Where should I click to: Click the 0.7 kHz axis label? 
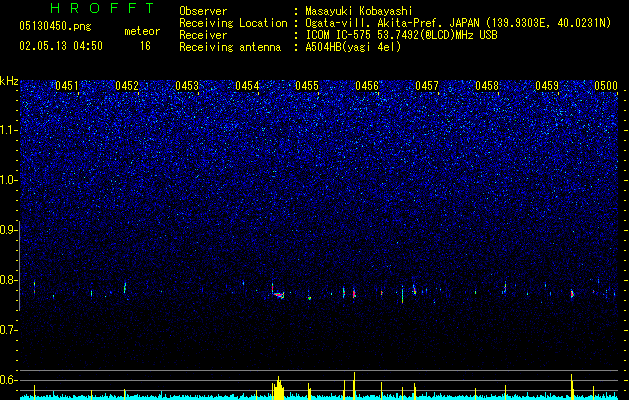pyautogui.click(x=9, y=330)
